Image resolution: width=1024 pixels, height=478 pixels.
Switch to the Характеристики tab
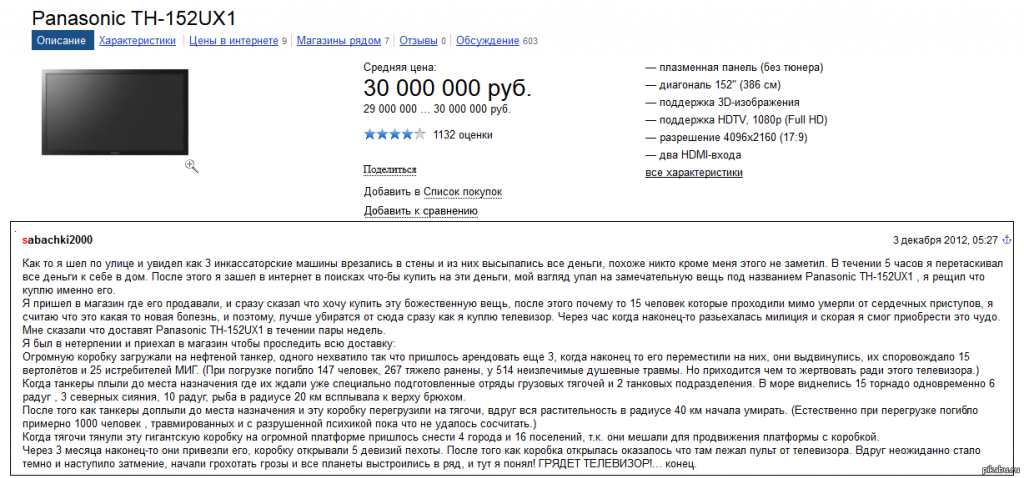pos(137,40)
